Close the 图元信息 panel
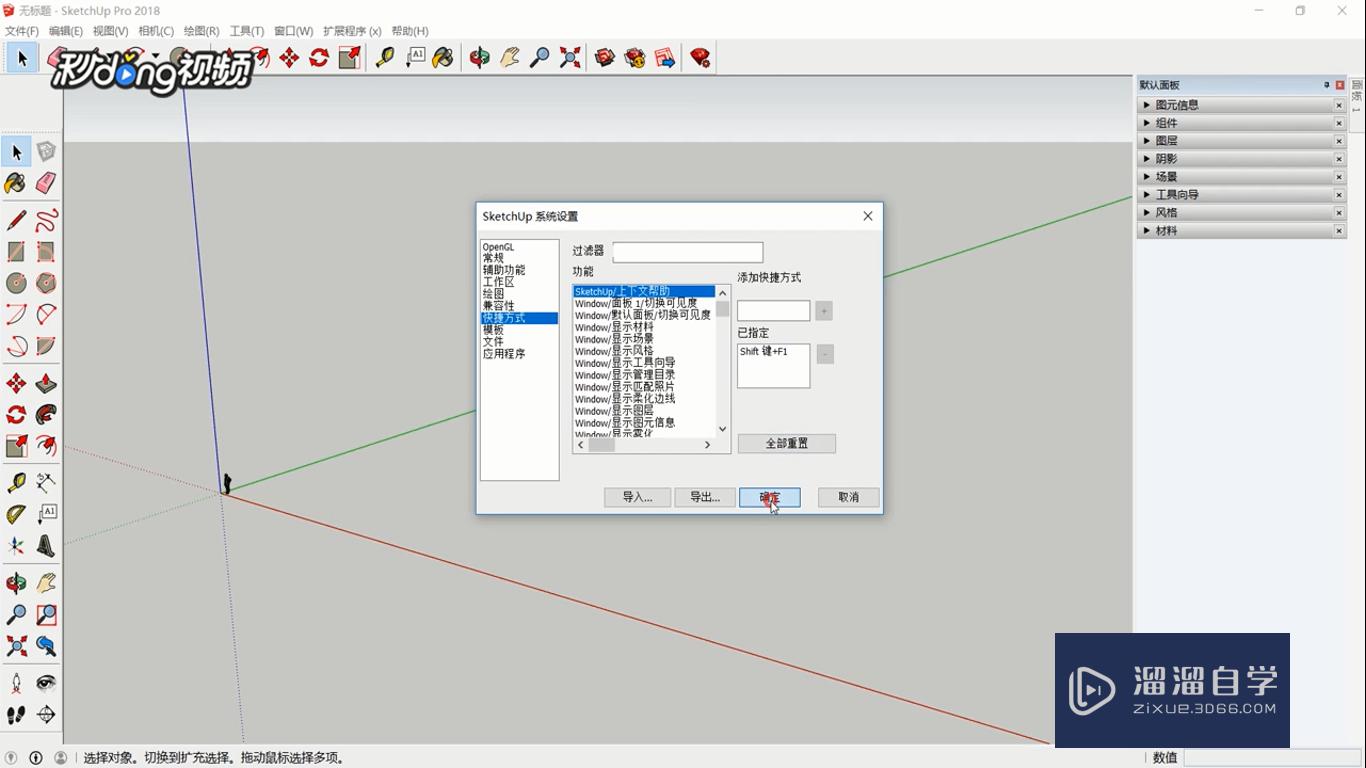 point(1339,105)
